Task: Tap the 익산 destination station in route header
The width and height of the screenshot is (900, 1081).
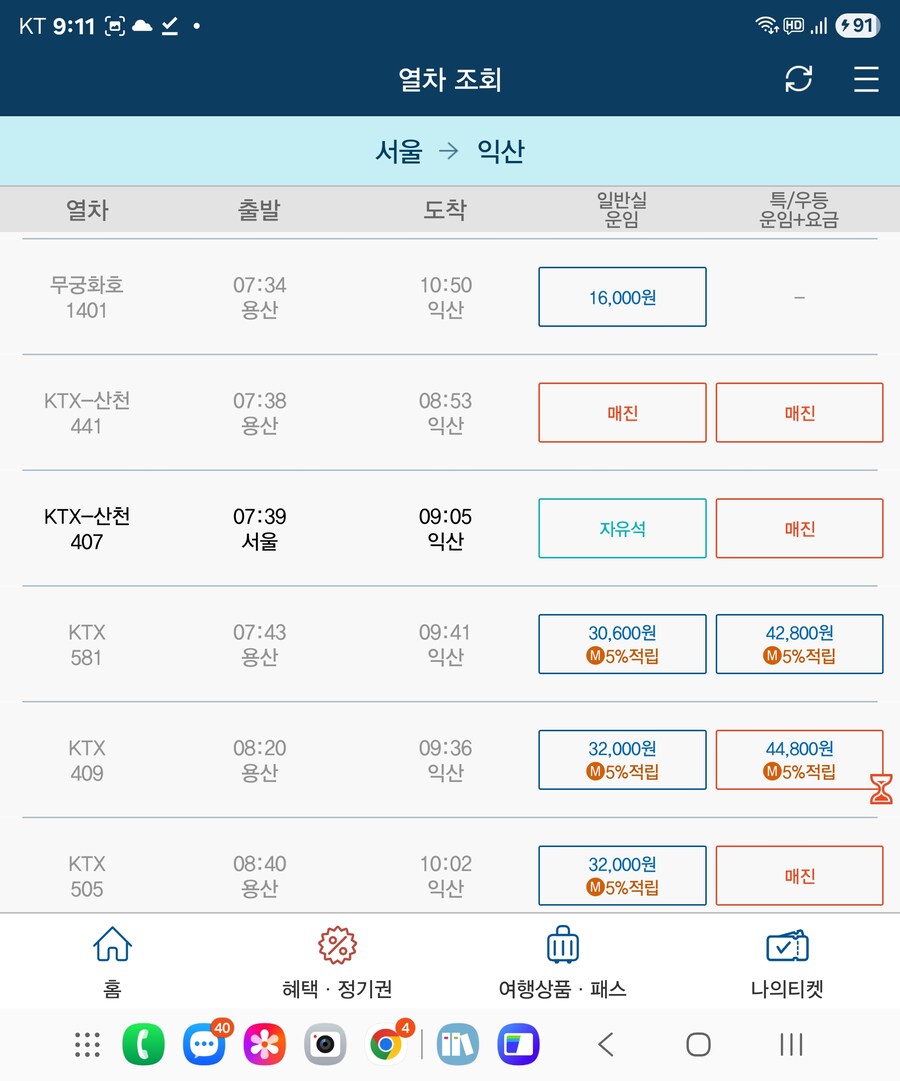Action: pos(501,150)
